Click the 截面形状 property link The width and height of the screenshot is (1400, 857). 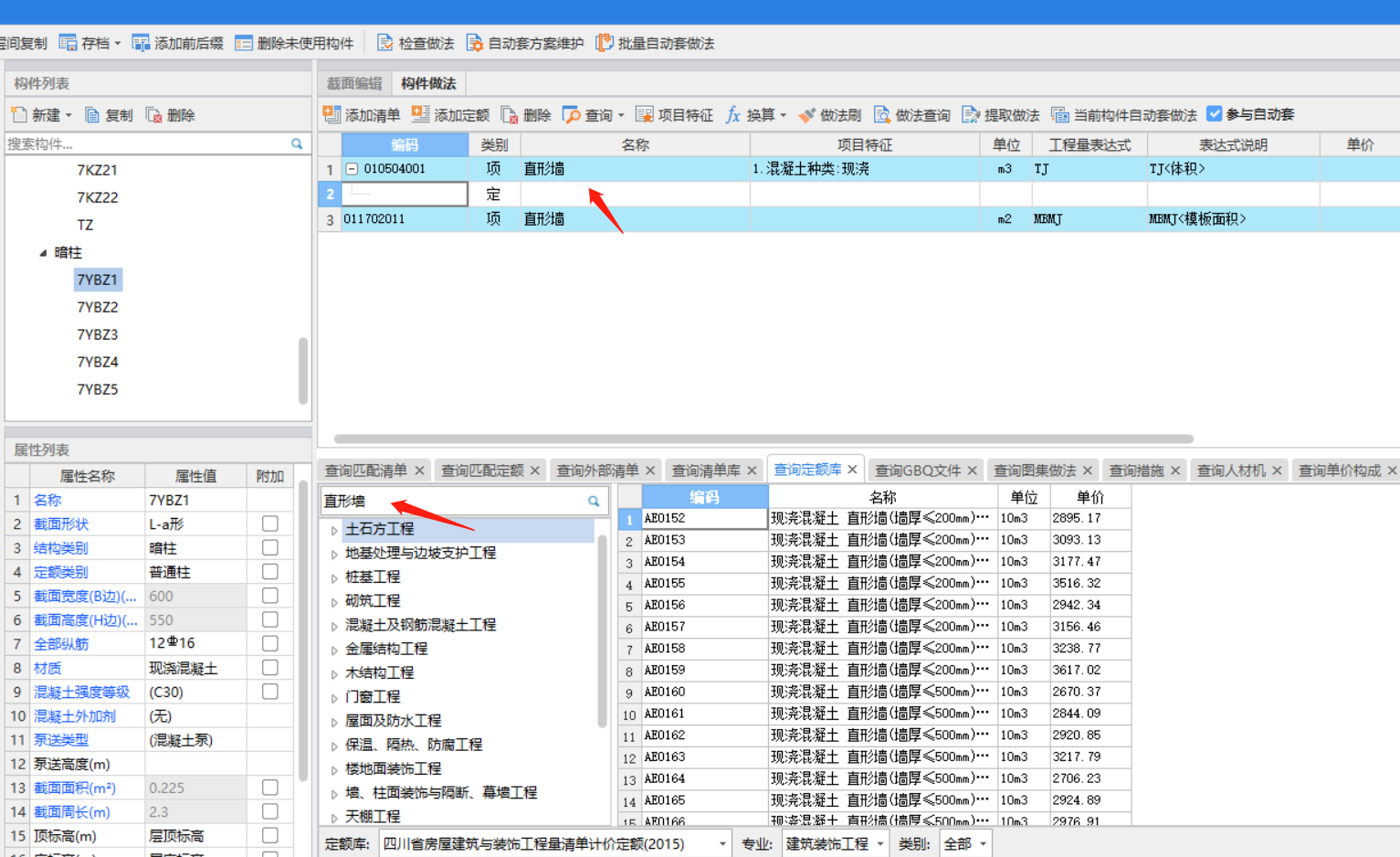pyautogui.click(x=61, y=524)
